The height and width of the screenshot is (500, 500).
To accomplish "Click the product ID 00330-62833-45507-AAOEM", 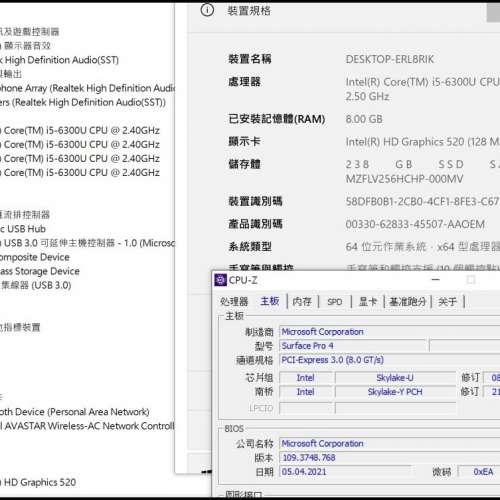I will [415, 224].
